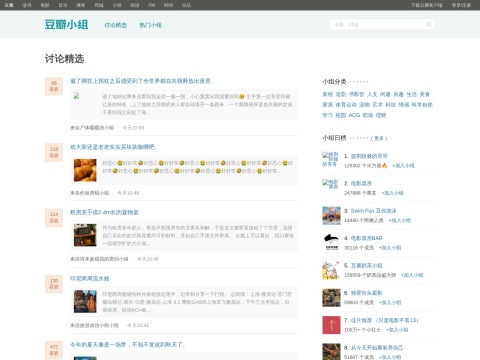The image size is (480, 360).
Task: Select the 人文 group category
Action: (372, 94)
